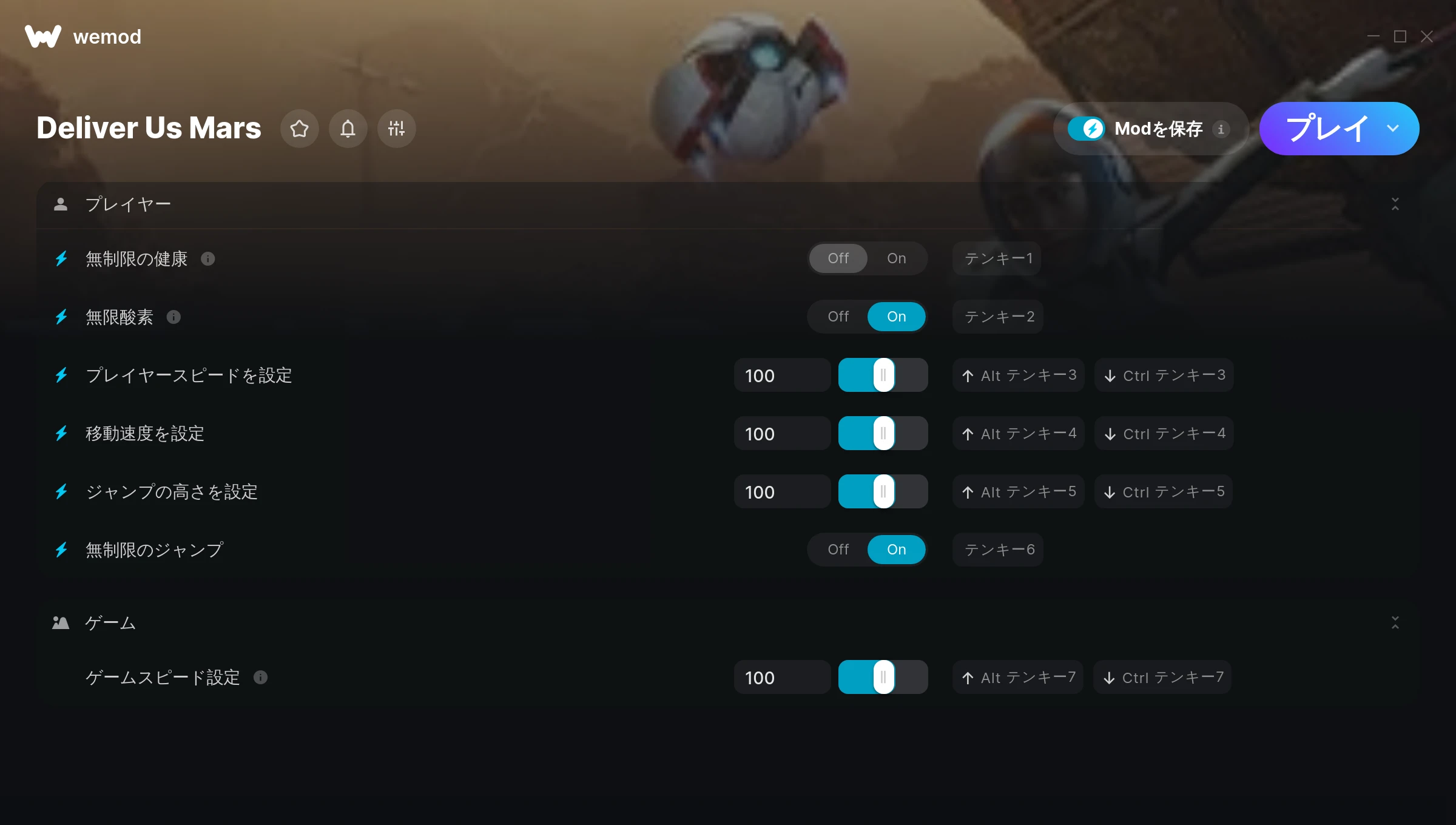Viewport: 1456px width, 825px height.
Task: Open the プレイ button dropdown arrow
Action: [1393, 129]
